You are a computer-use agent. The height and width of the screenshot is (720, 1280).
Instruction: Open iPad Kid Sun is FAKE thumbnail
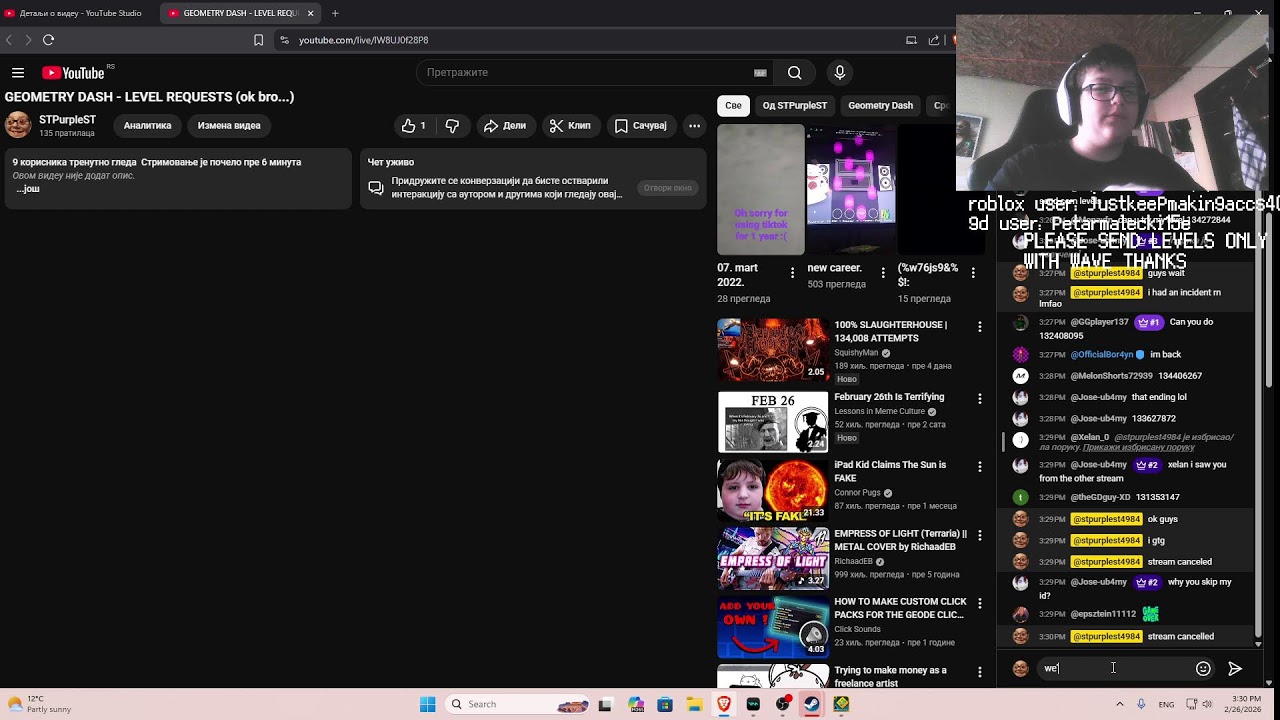tap(773, 490)
